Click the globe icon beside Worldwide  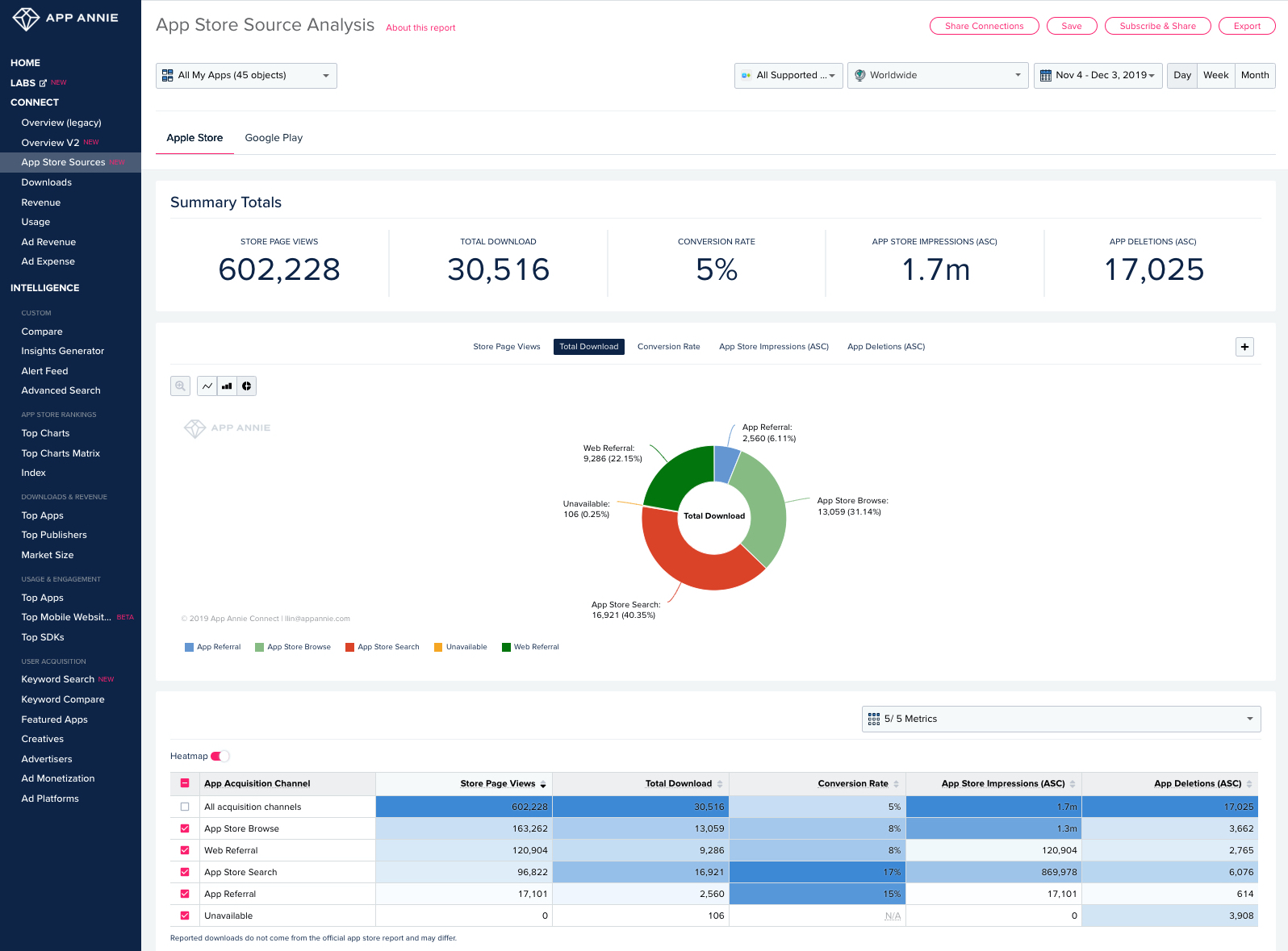[860, 75]
